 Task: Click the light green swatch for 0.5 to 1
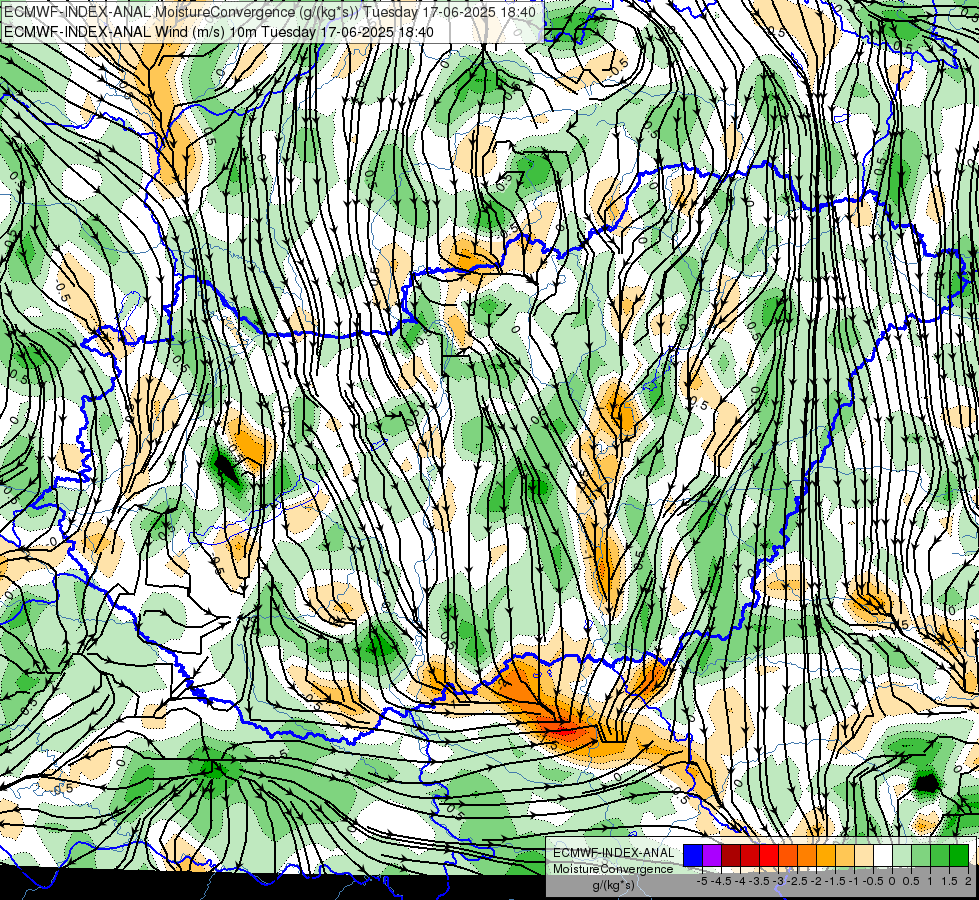coord(921,856)
